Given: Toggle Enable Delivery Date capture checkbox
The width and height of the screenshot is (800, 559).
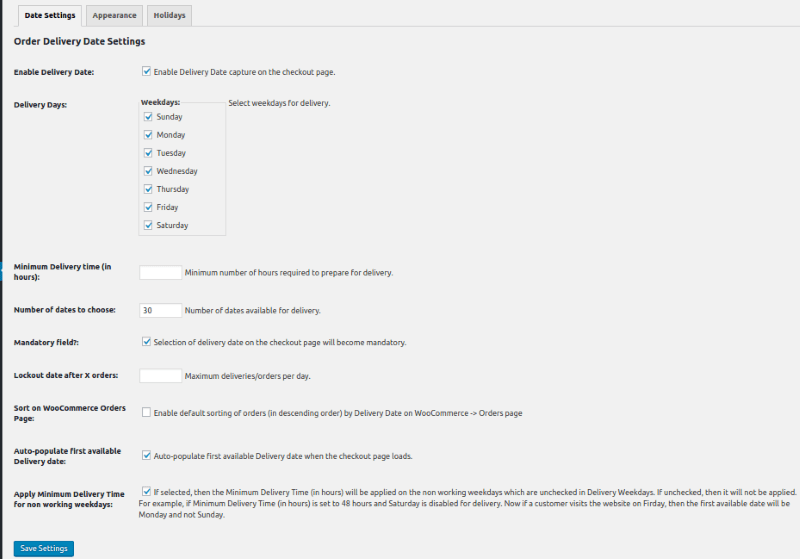Looking at the screenshot, I should [x=146, y=71].
